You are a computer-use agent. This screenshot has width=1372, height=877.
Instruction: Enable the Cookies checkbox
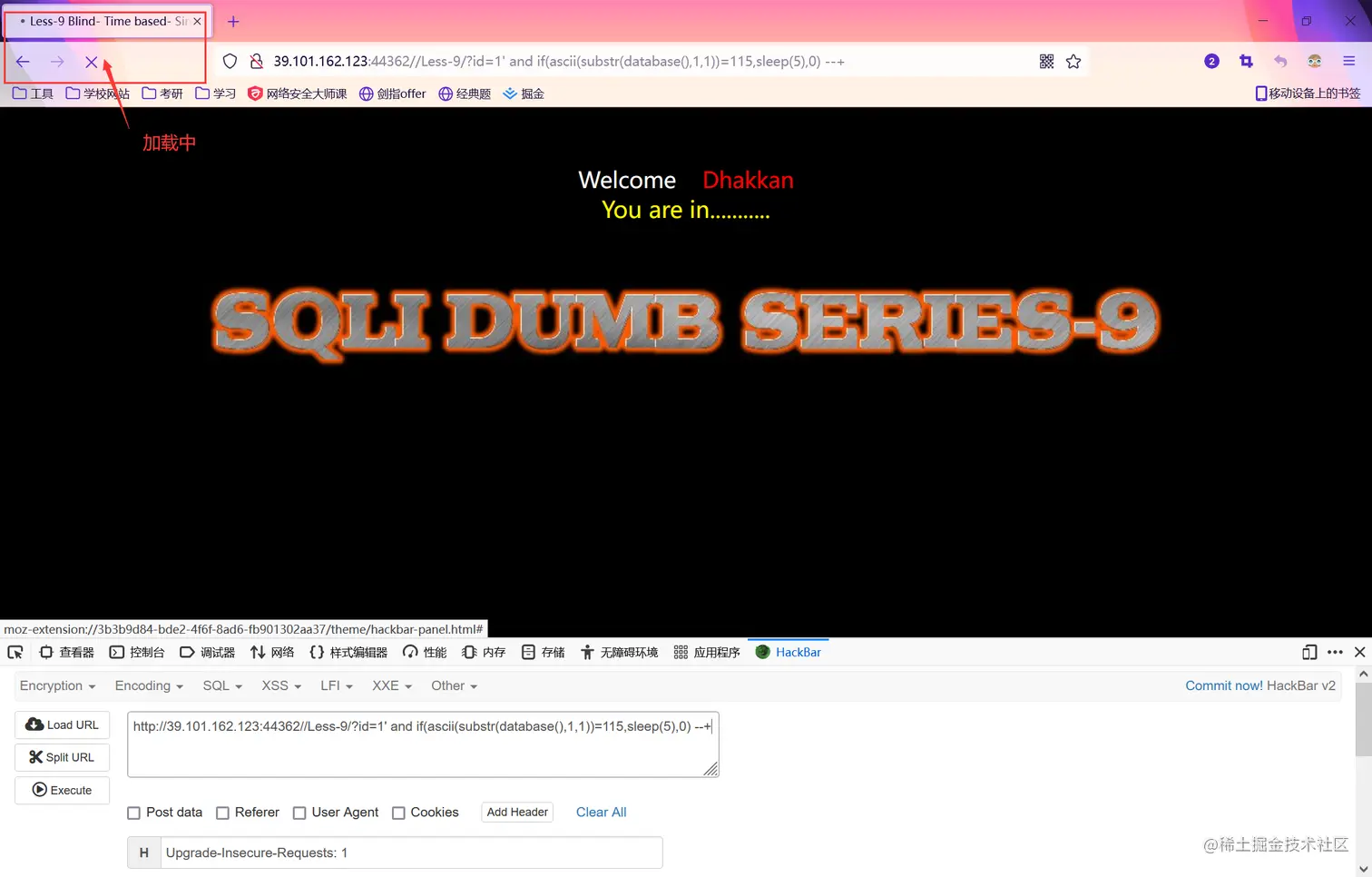398,812
